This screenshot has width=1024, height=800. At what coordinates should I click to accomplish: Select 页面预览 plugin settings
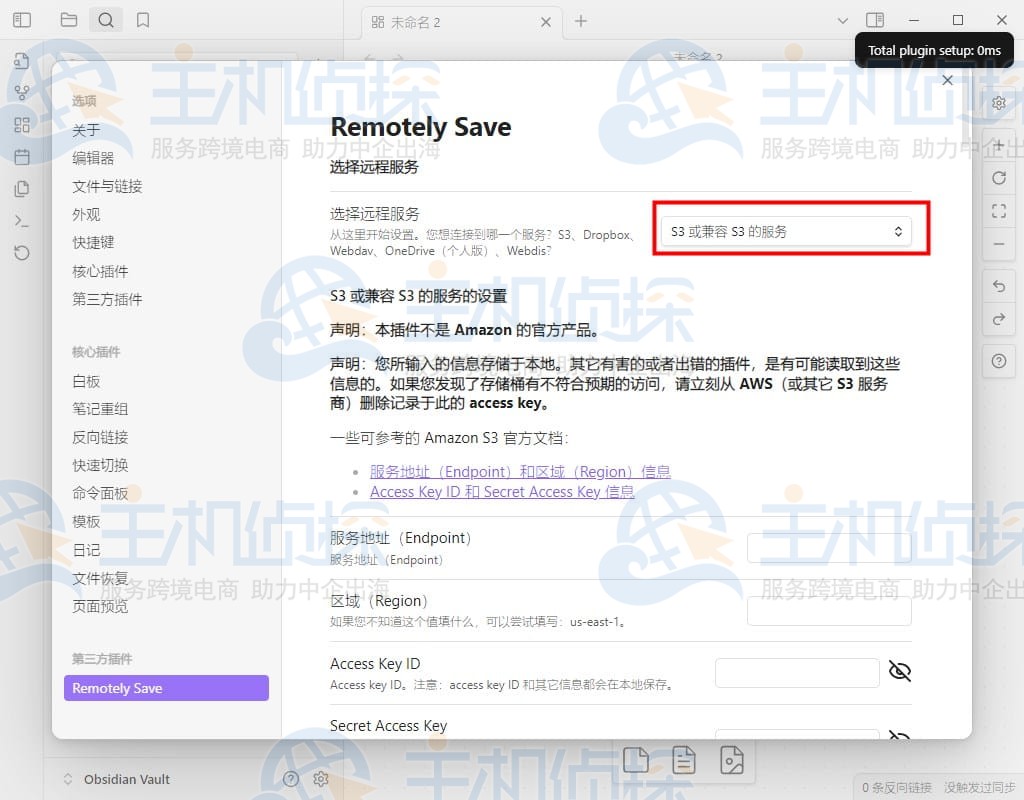pos(100,606)
